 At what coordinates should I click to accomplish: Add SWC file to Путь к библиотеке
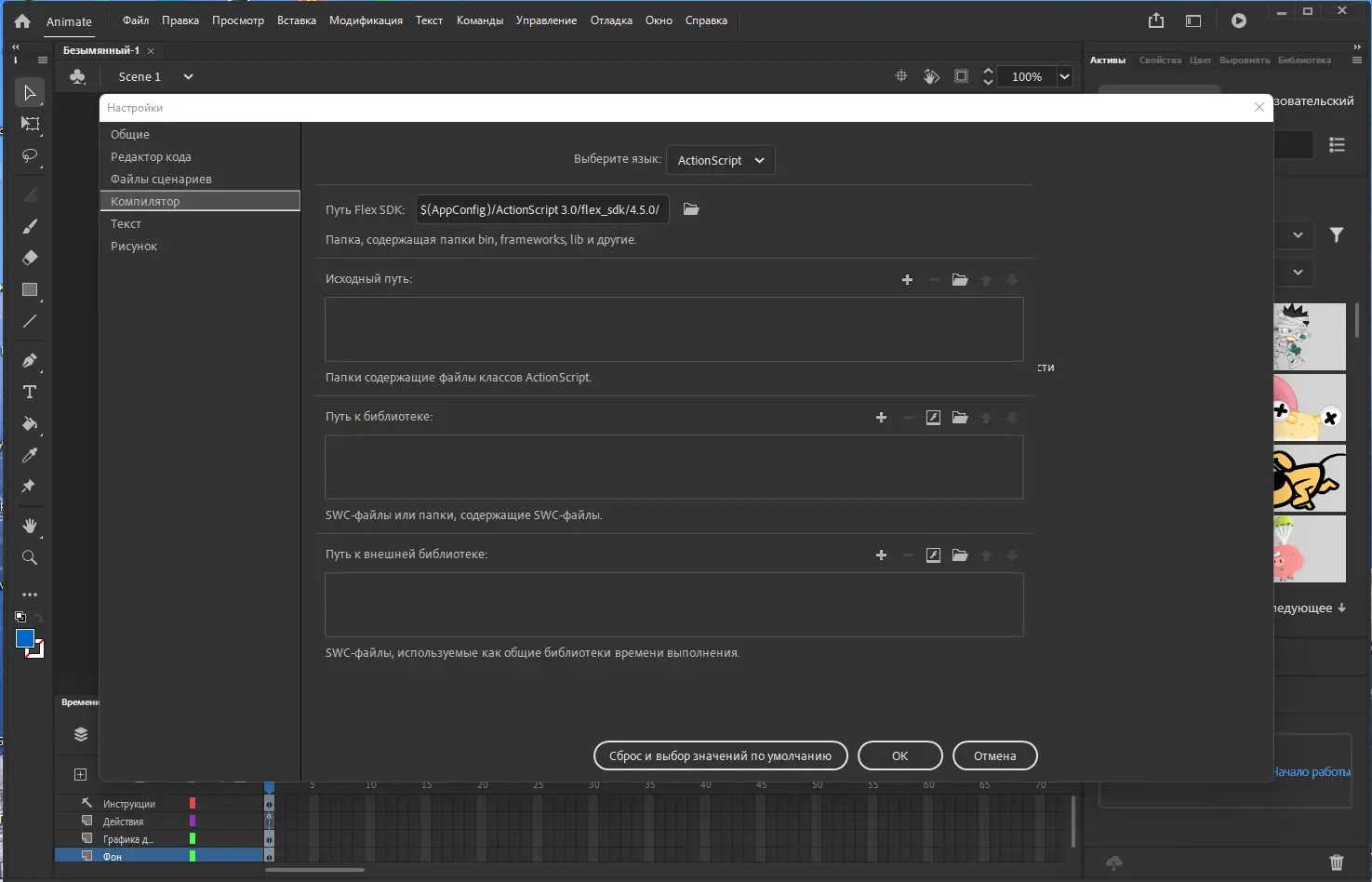(x=934, y=418)
